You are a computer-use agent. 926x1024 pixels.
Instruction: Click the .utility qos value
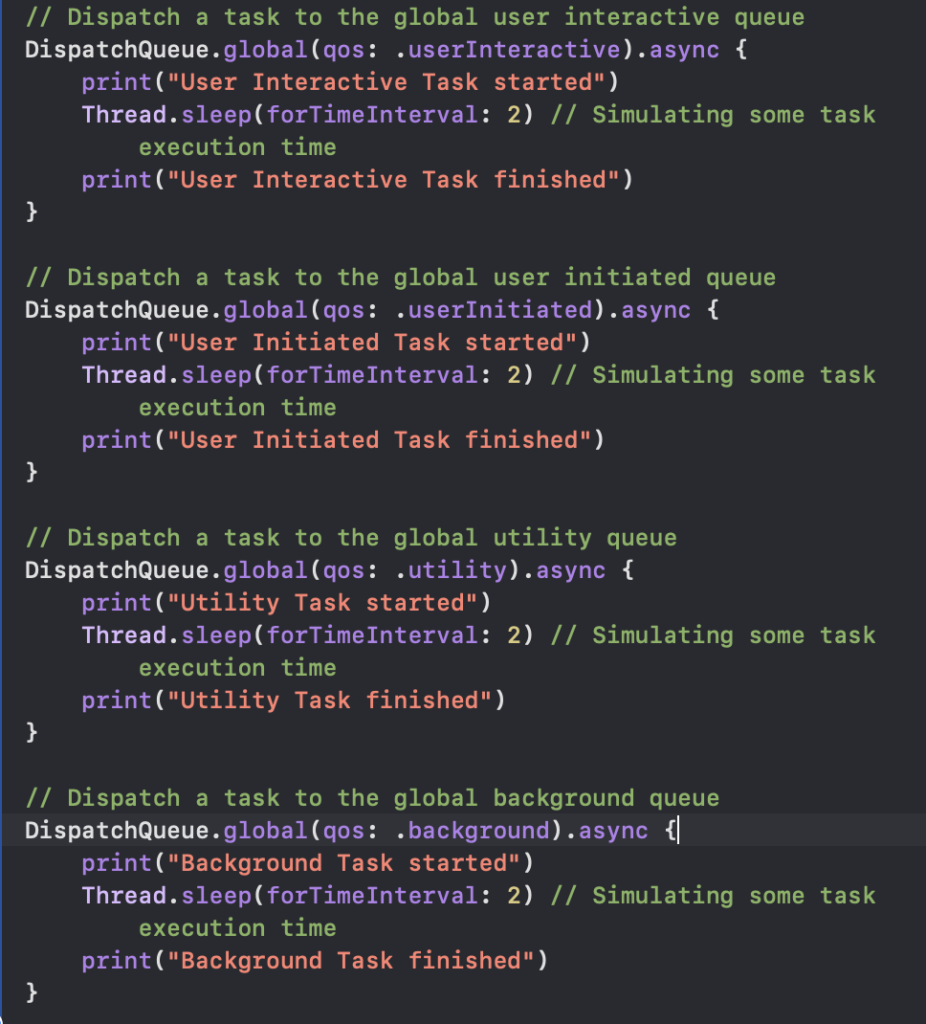pyautogui.click(x=451, y=570)
